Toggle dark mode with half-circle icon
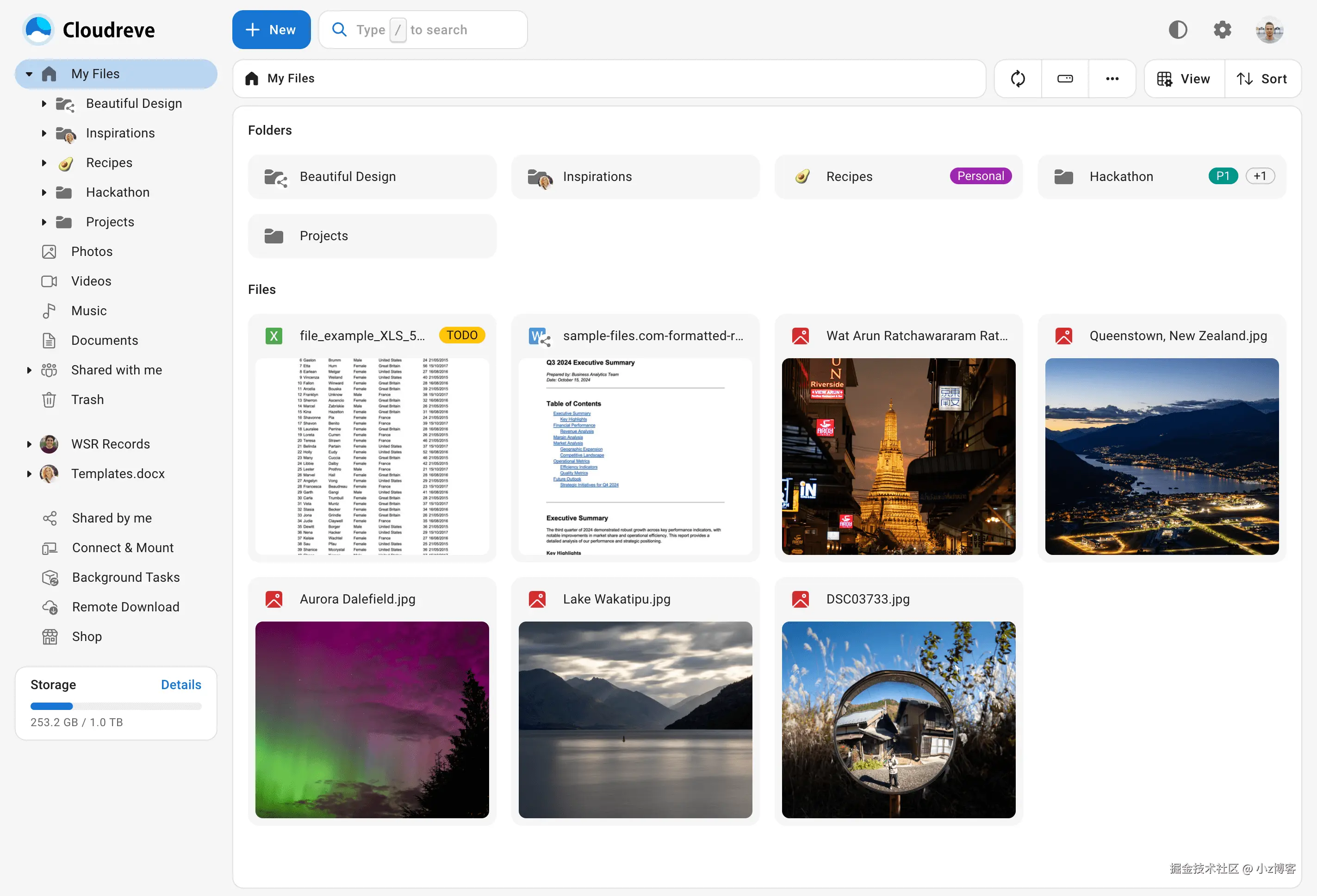 [x=1177, y=30]
